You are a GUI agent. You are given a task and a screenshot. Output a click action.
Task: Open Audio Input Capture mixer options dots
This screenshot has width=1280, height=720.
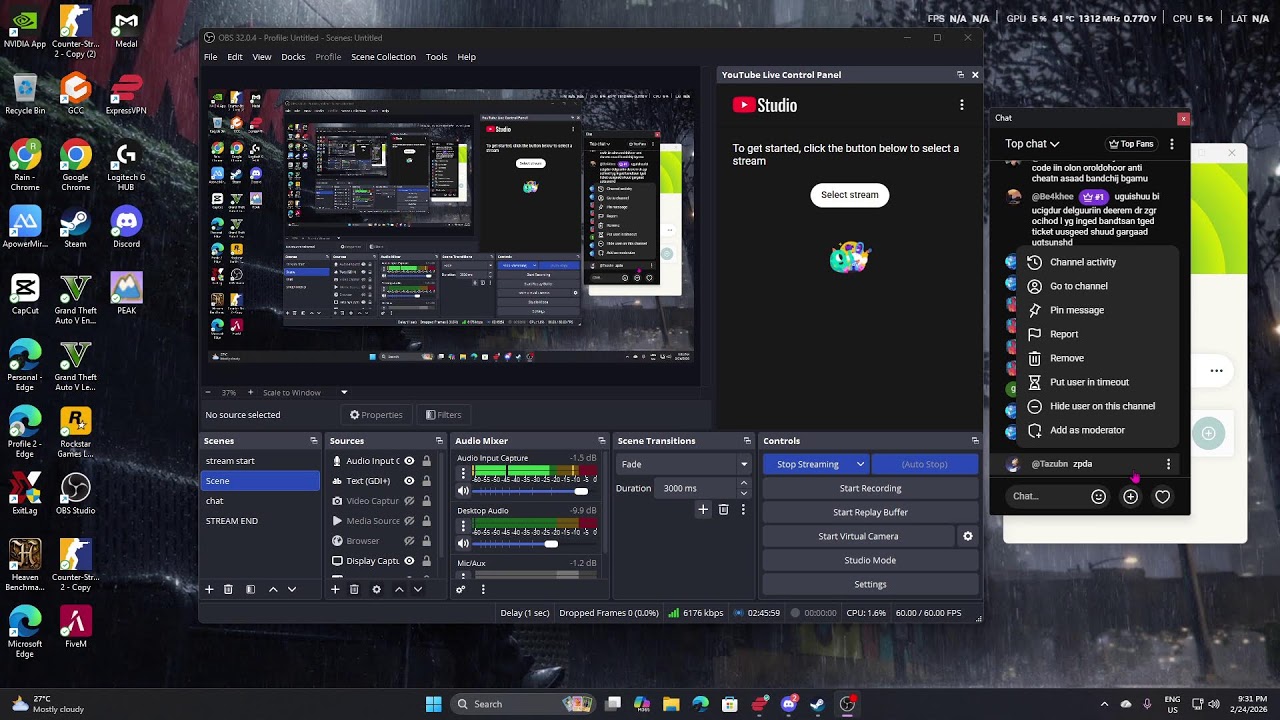(x=463, y=472)
